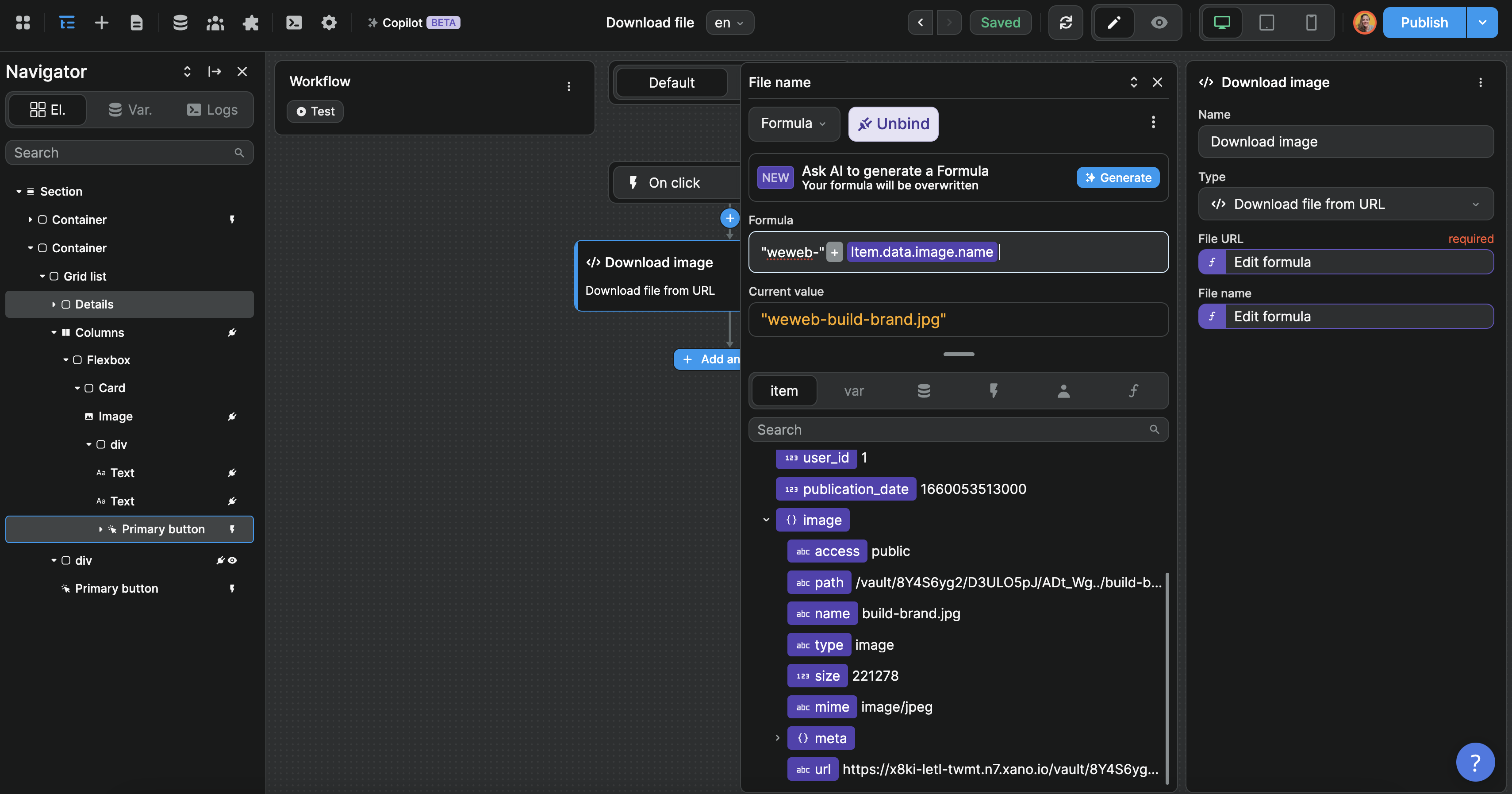Switch to preview mode eye icon
This screenshot has width=1512, height=794.
pos(1159,23)
